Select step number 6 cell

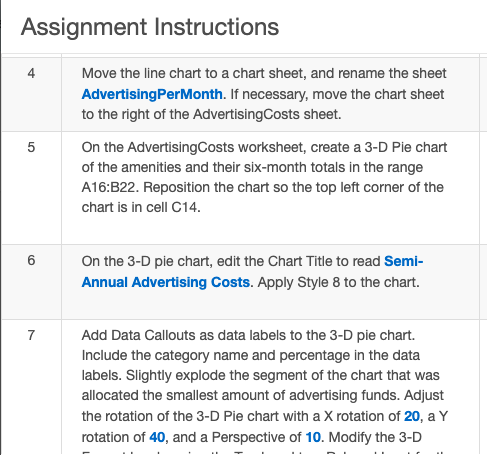point(31,282)
